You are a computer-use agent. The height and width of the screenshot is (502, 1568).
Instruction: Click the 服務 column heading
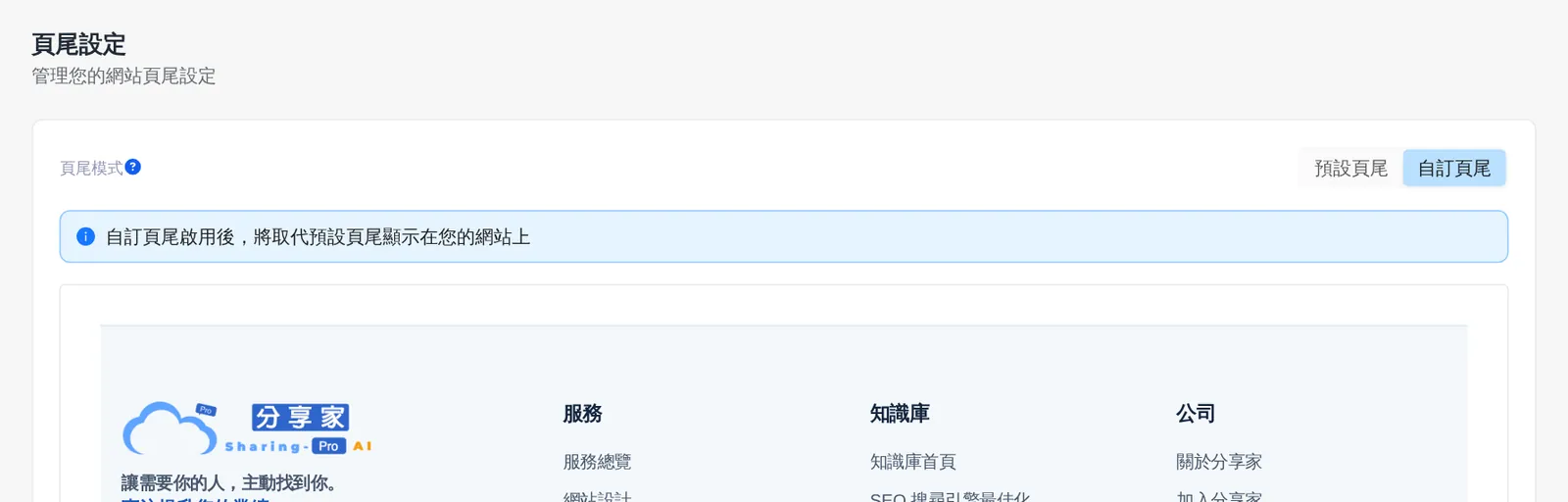tap(582, 414)
